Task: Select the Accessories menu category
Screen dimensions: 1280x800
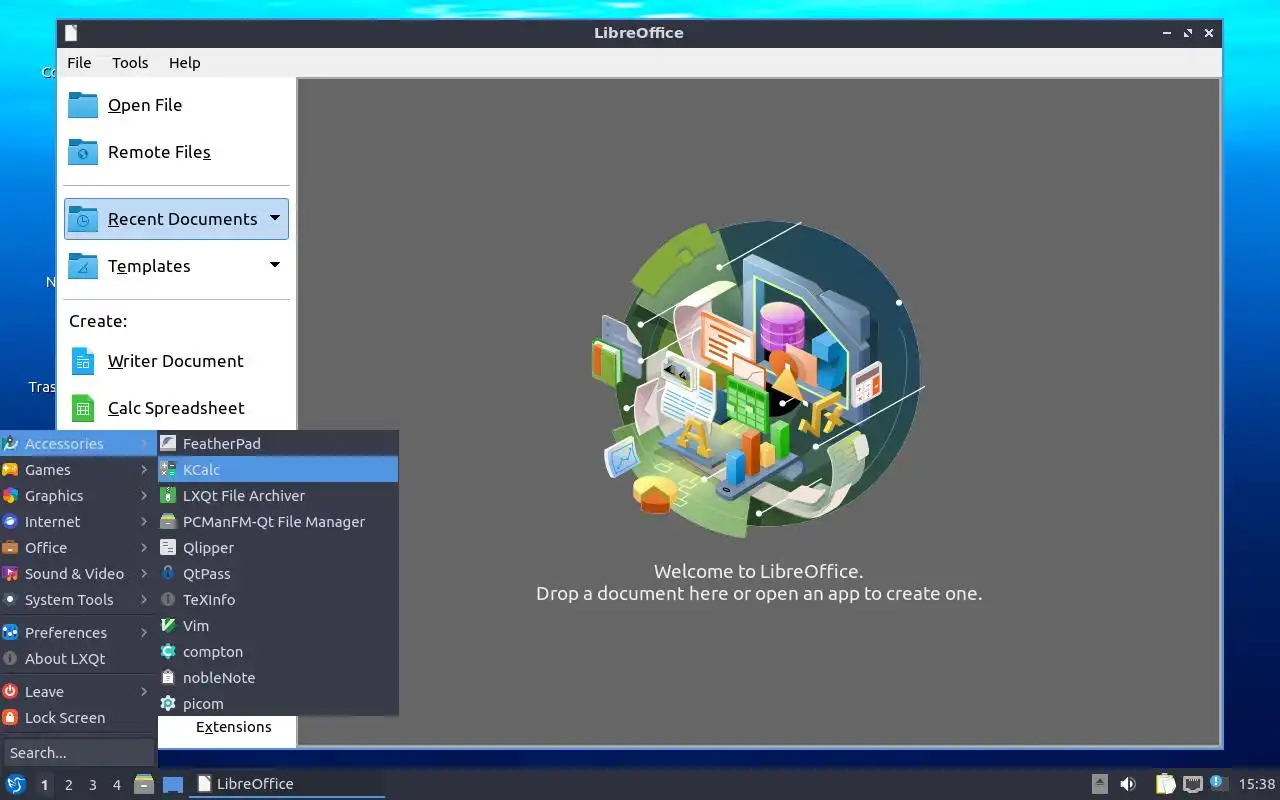Action: coord(78,443)
